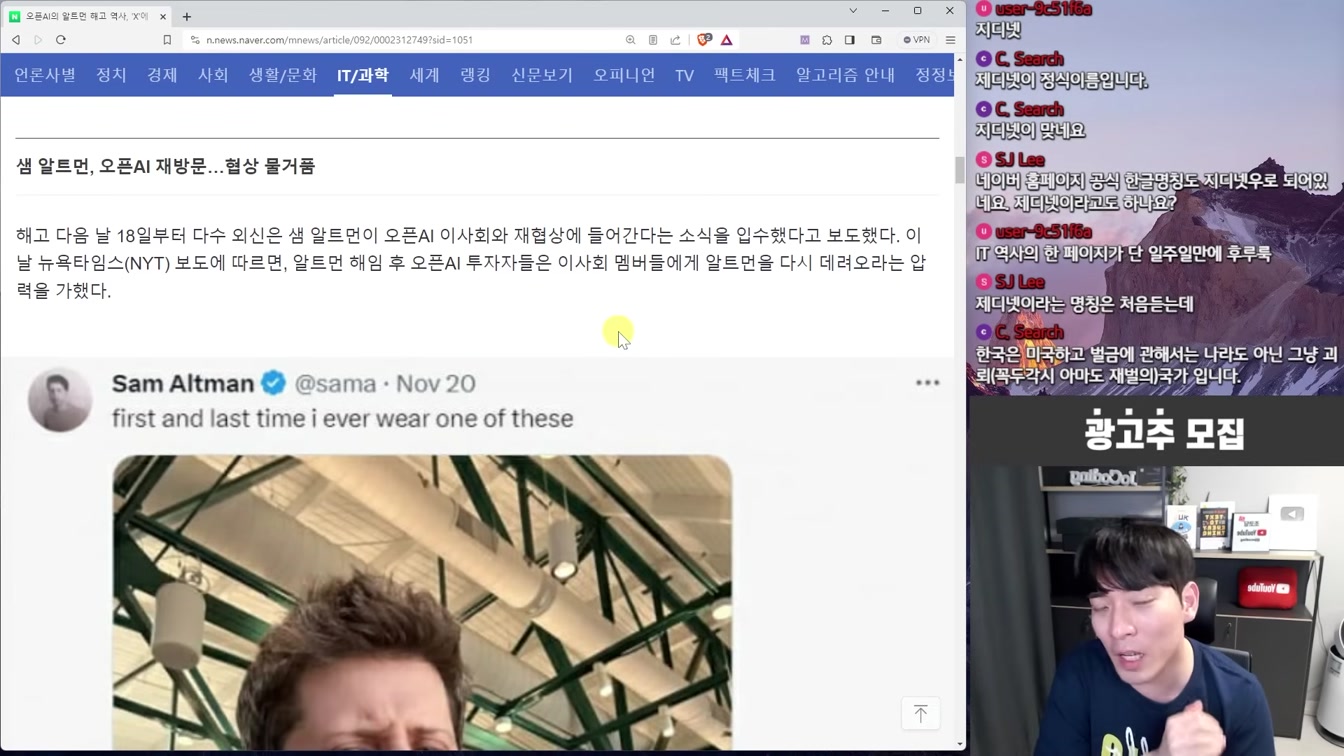Open 알고리즘 안내 menu item

(x=845, y=75)
